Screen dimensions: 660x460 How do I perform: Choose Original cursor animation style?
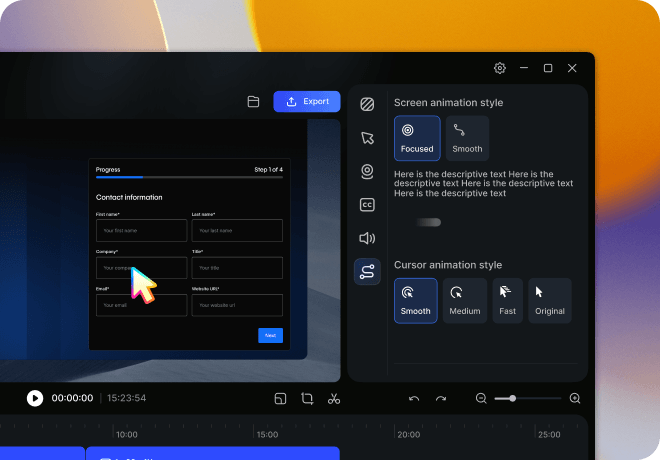[x=550, y=300]
